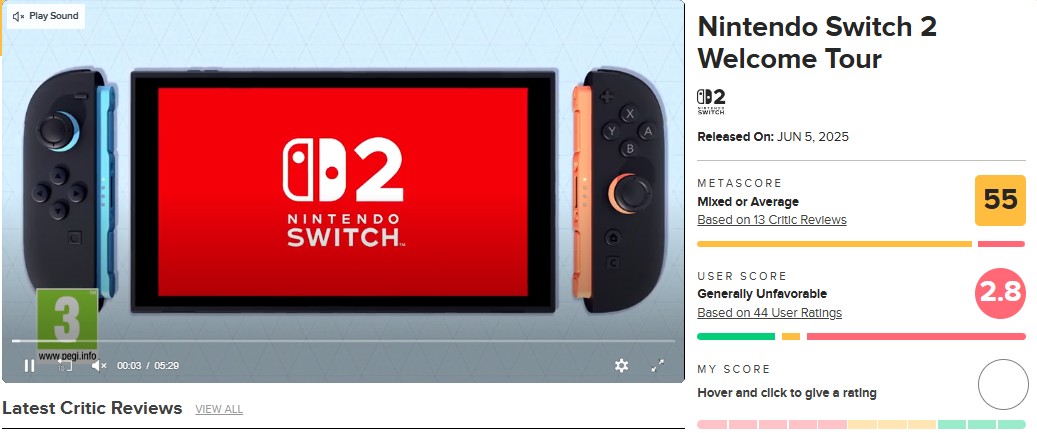Click the Play Sound button
Image resolution: width=1037 pixels, height=433 pixels.
coord(46,16)
